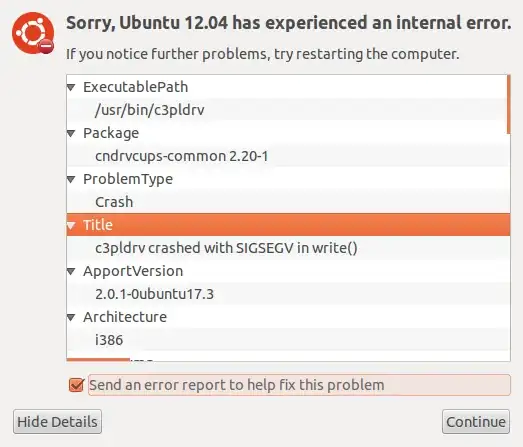Select the c3pldrv crashed with SIGSEGV row
This screenshot has width=523, height=447.
click(x=288, y=248)
